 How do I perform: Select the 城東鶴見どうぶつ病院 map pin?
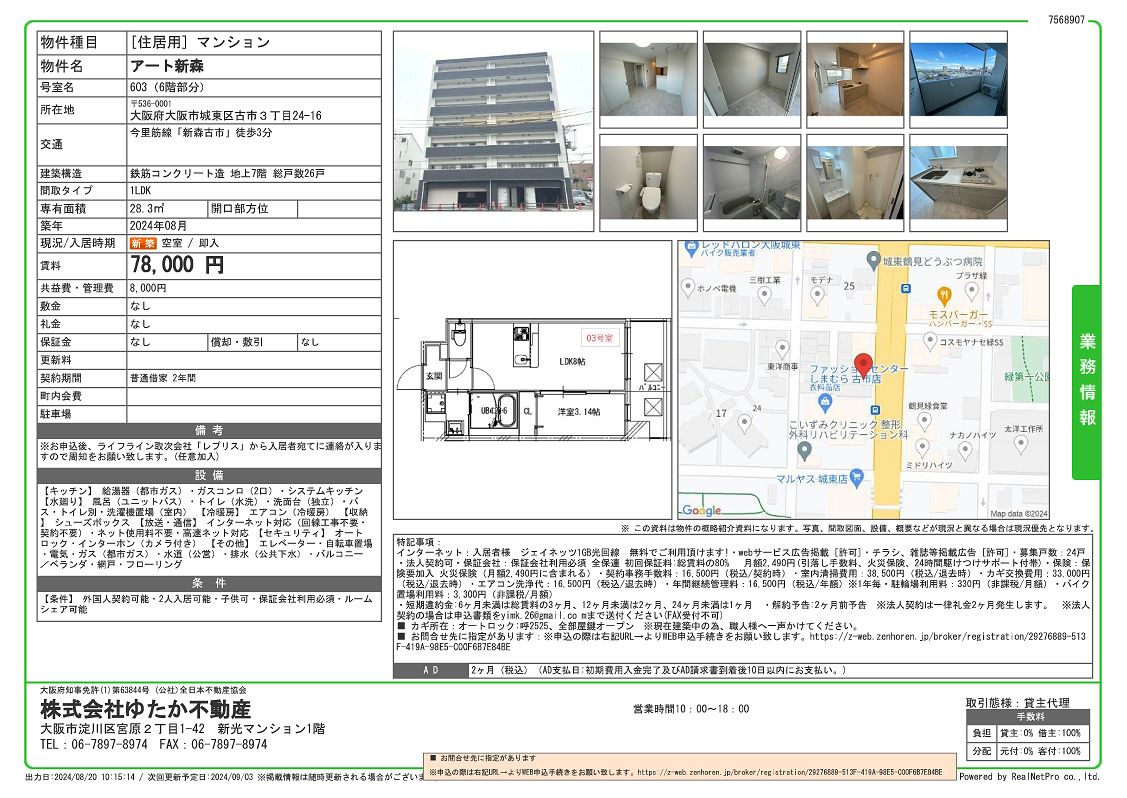point(873,260)
